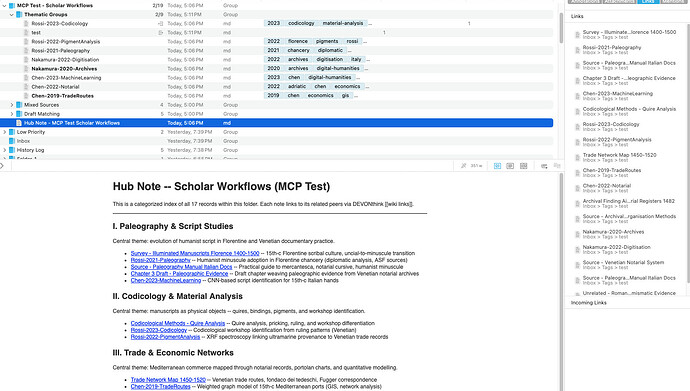The image size is (690, 391).
Task: Switch to the second view mode icon
Action: coord(510,166)
